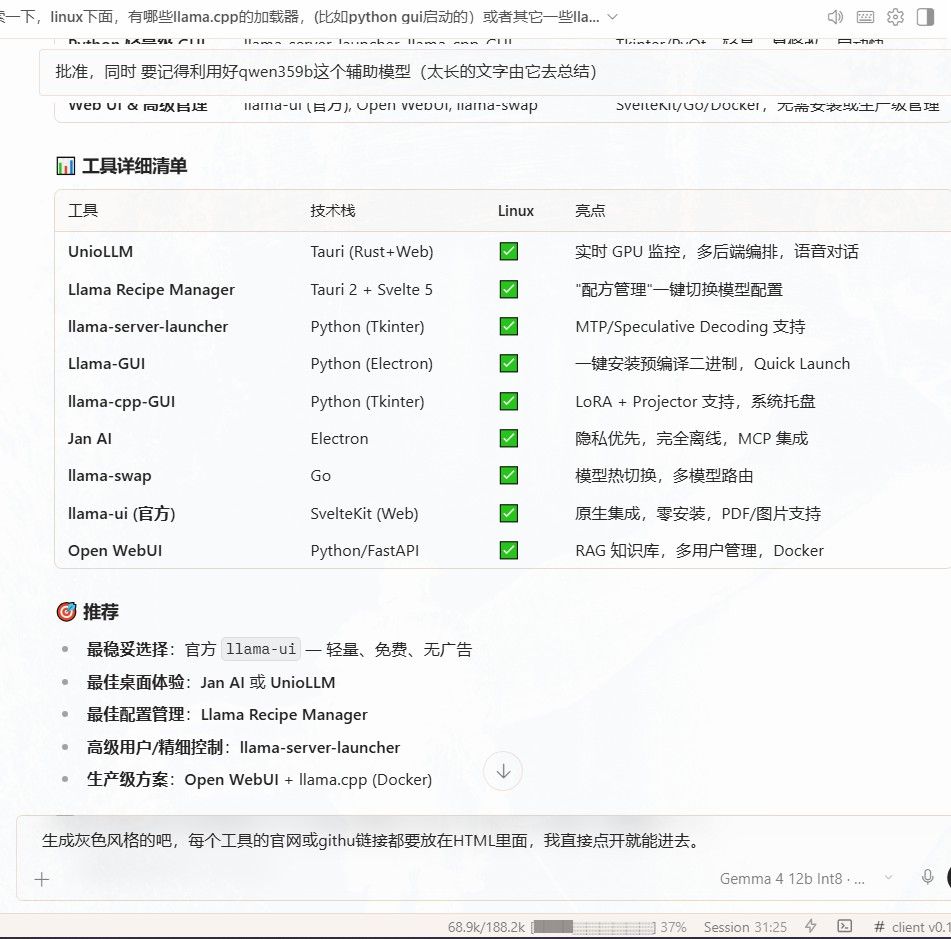Add attachment with the plus icon
The width and height of the screenshot is (951, 939).
[42, 879]
